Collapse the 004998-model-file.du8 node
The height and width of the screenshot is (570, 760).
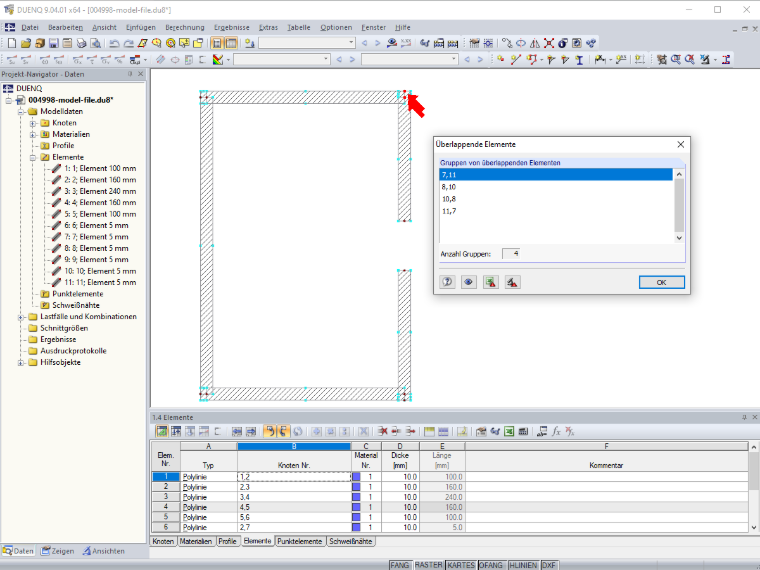pos(9,100)
